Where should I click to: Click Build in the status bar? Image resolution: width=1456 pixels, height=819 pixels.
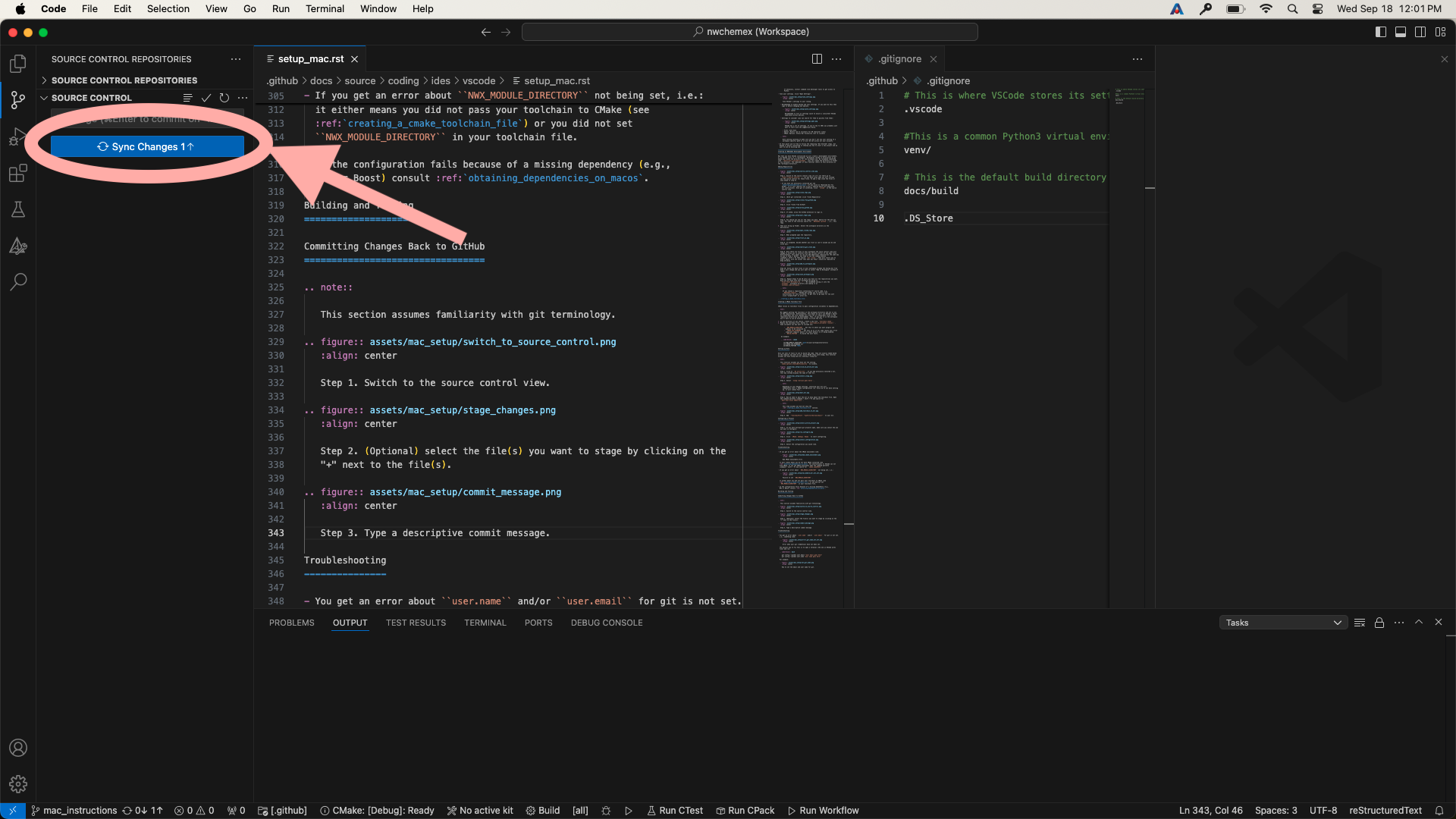tap(543, 811)
